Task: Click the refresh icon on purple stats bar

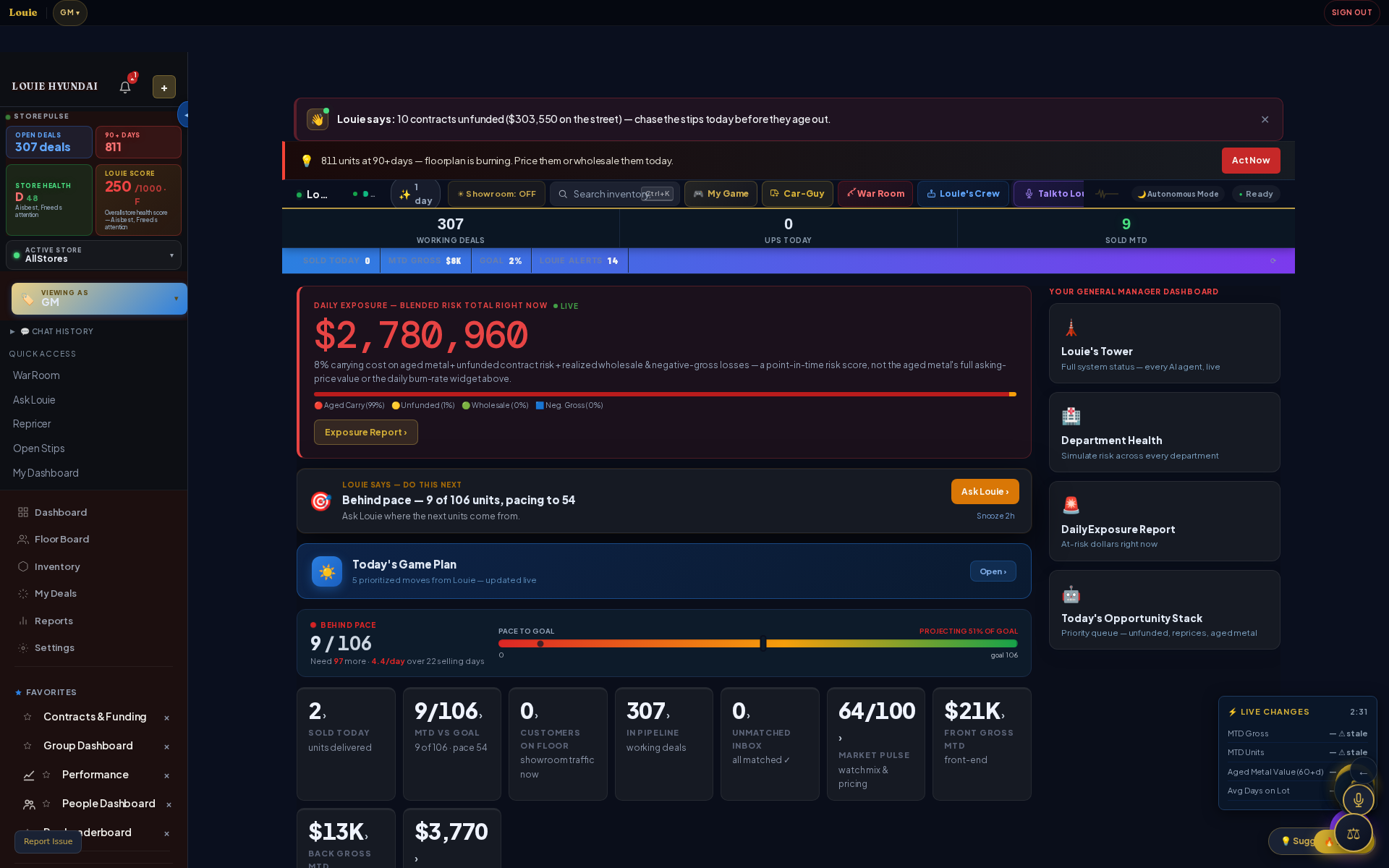Action: 1273,261
